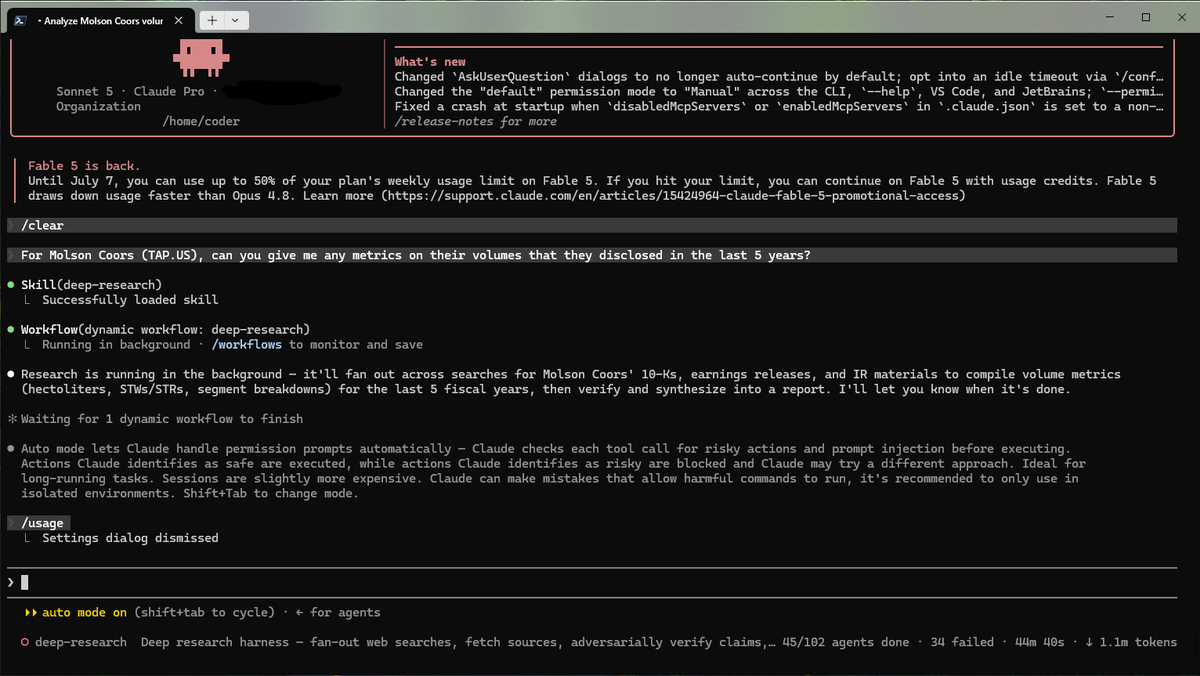Open the new tab profile dropdown arrow
1200x676 pixels.
[x=236, y=20]
